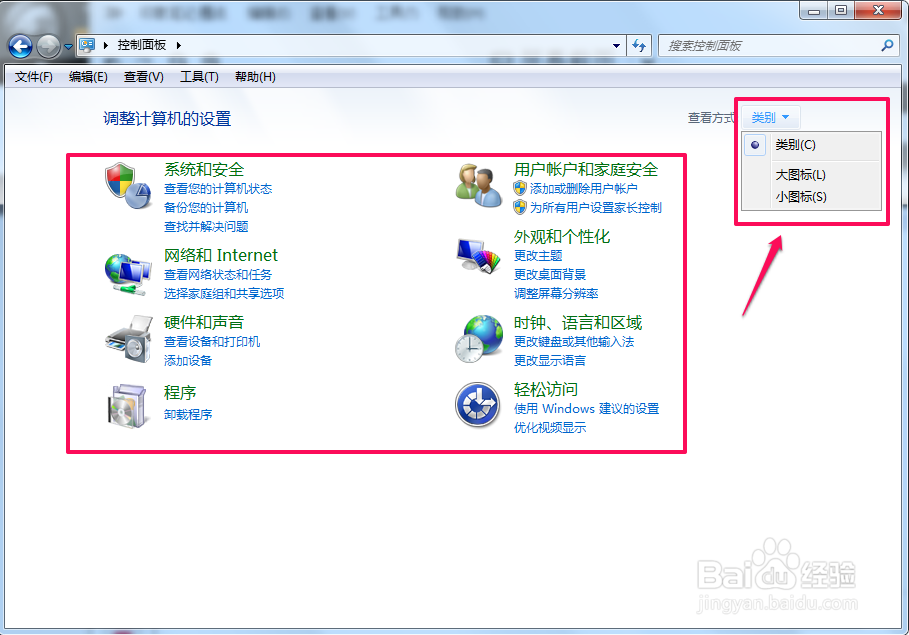Click 更改键盘或其他输入法 link
The image size is (909, 635).
[574, 342]
